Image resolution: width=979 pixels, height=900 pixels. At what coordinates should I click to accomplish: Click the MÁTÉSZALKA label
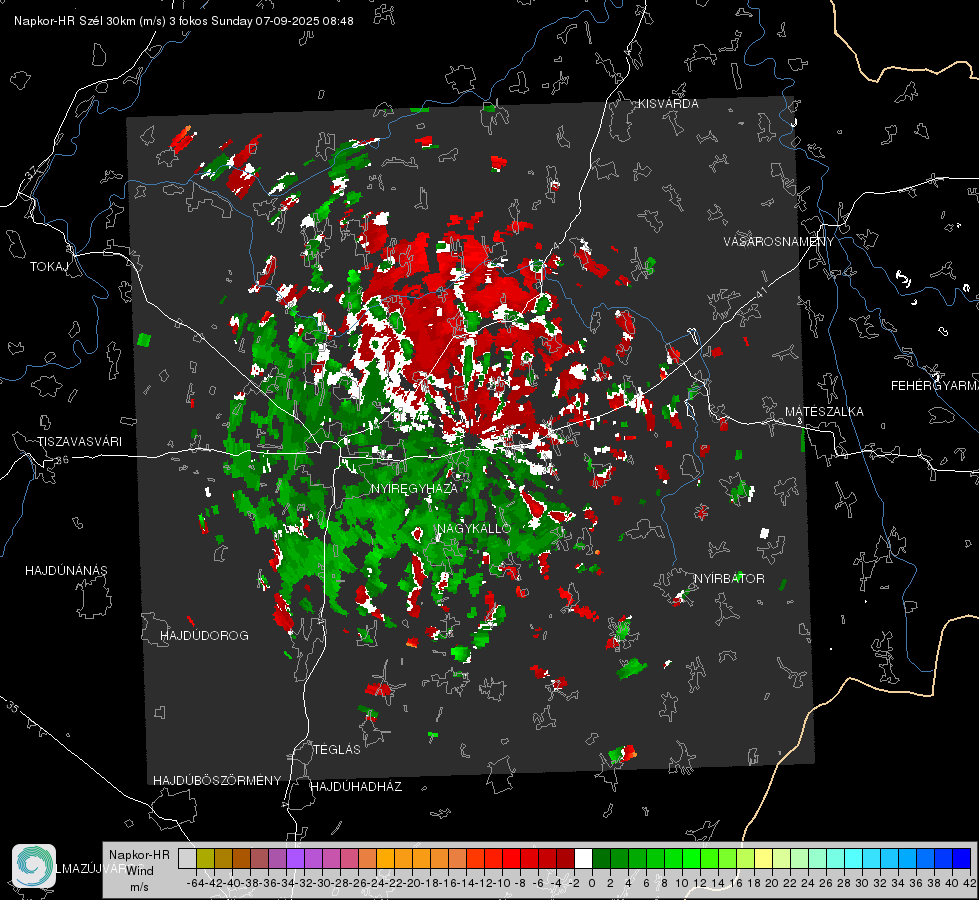click(824, 412)
